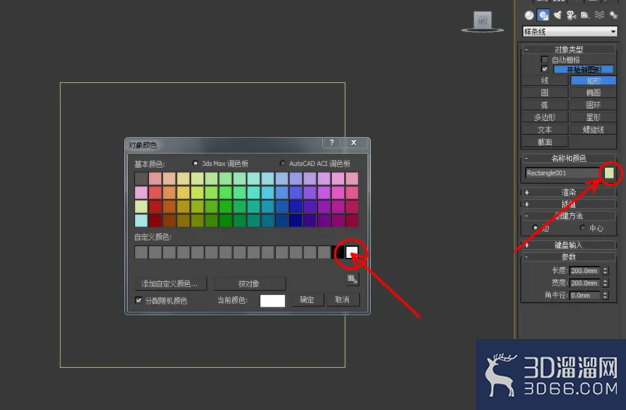Click the 弧 shape button

[545, 105]
